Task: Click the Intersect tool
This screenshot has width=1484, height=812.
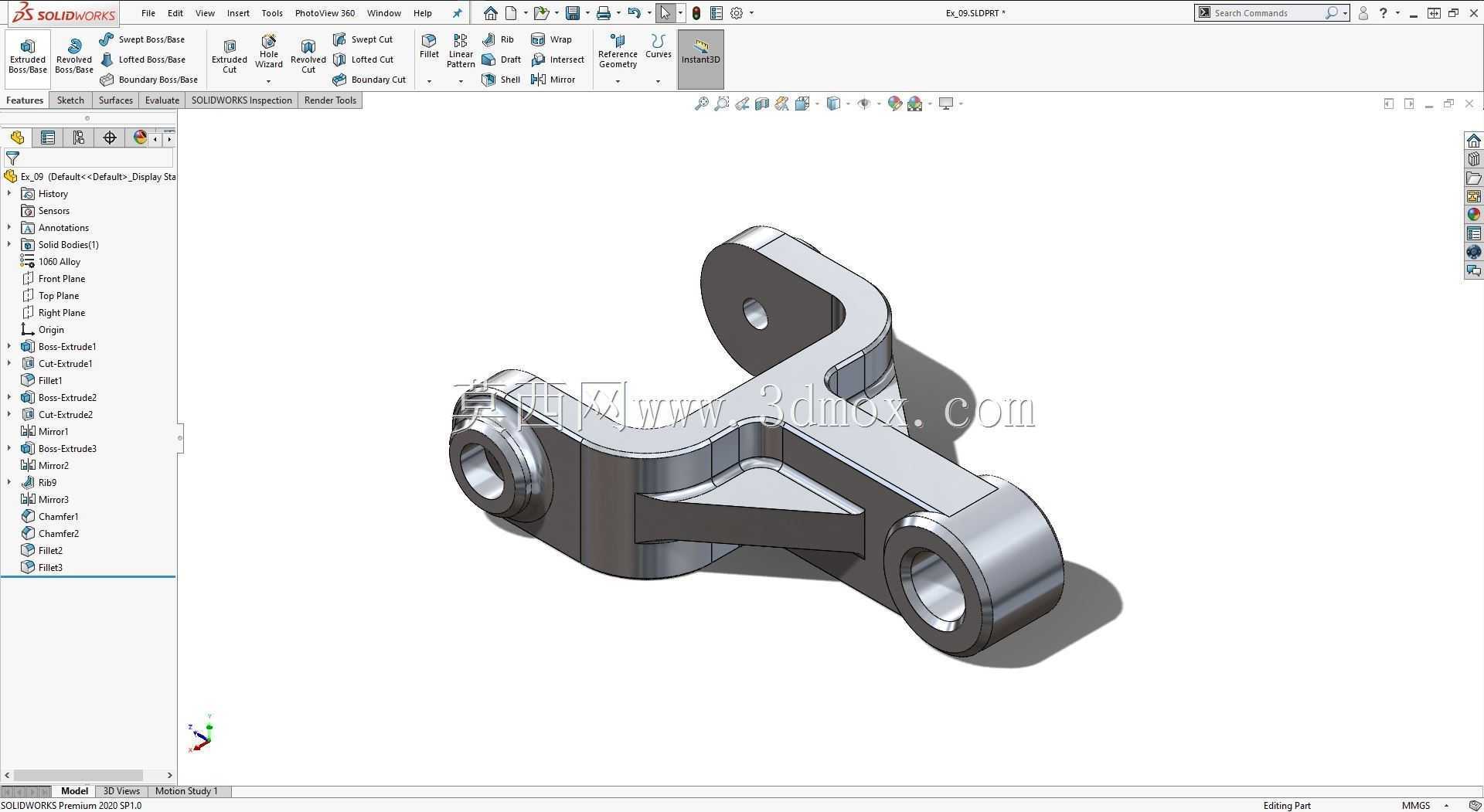Action: (x=557, y=59)
